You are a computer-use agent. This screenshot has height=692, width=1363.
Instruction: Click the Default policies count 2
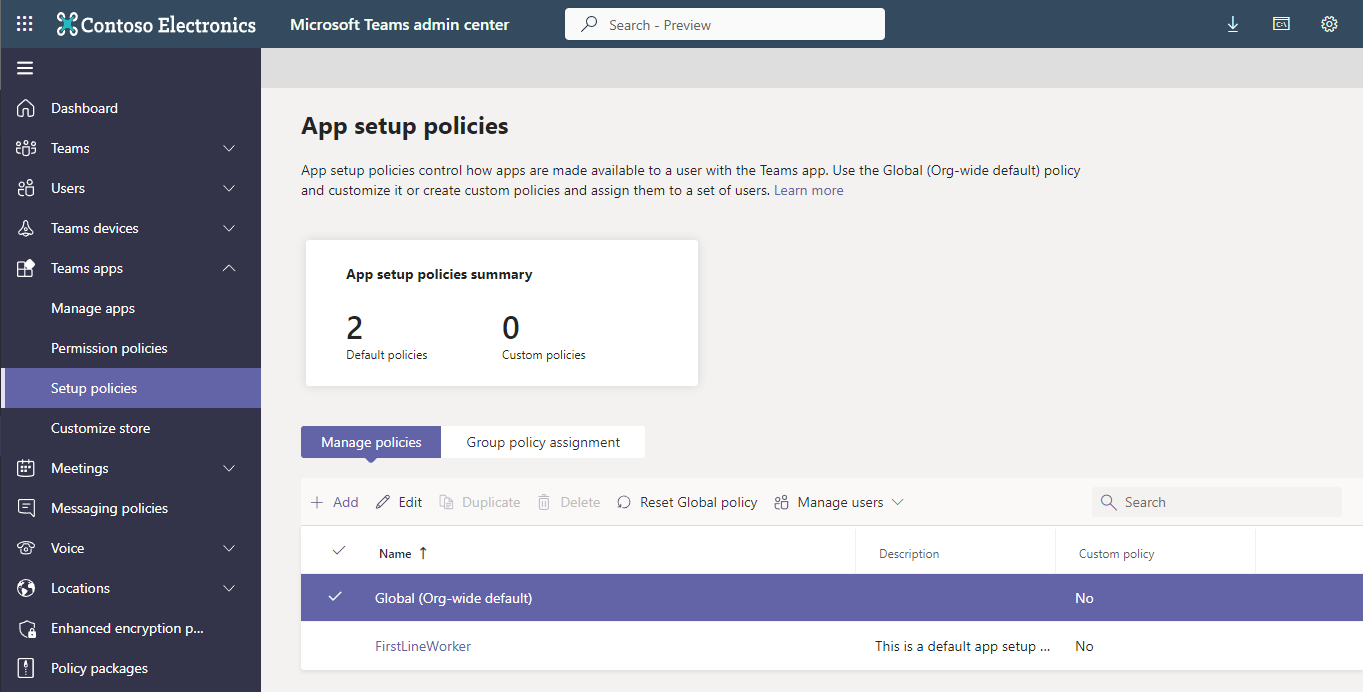coord(354,328)
